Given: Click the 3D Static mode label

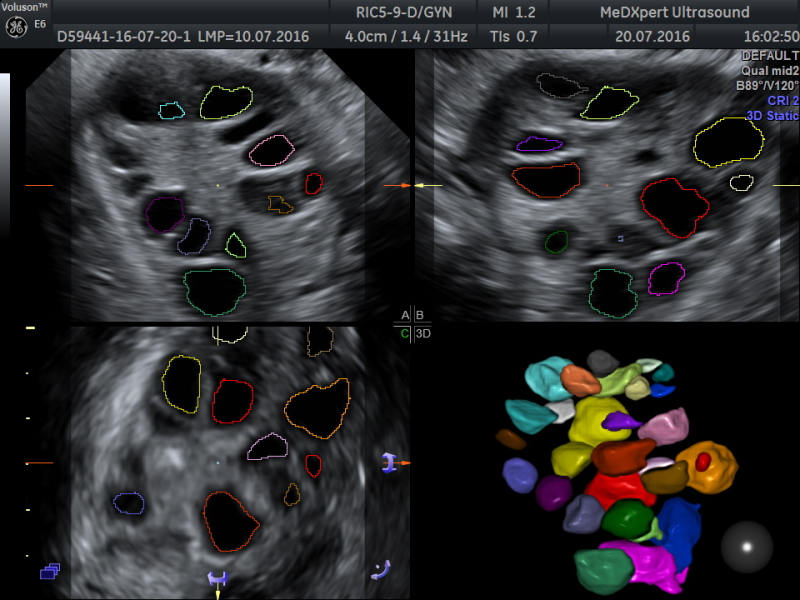Looking at the screenshot, I should [x=772, y=116].
